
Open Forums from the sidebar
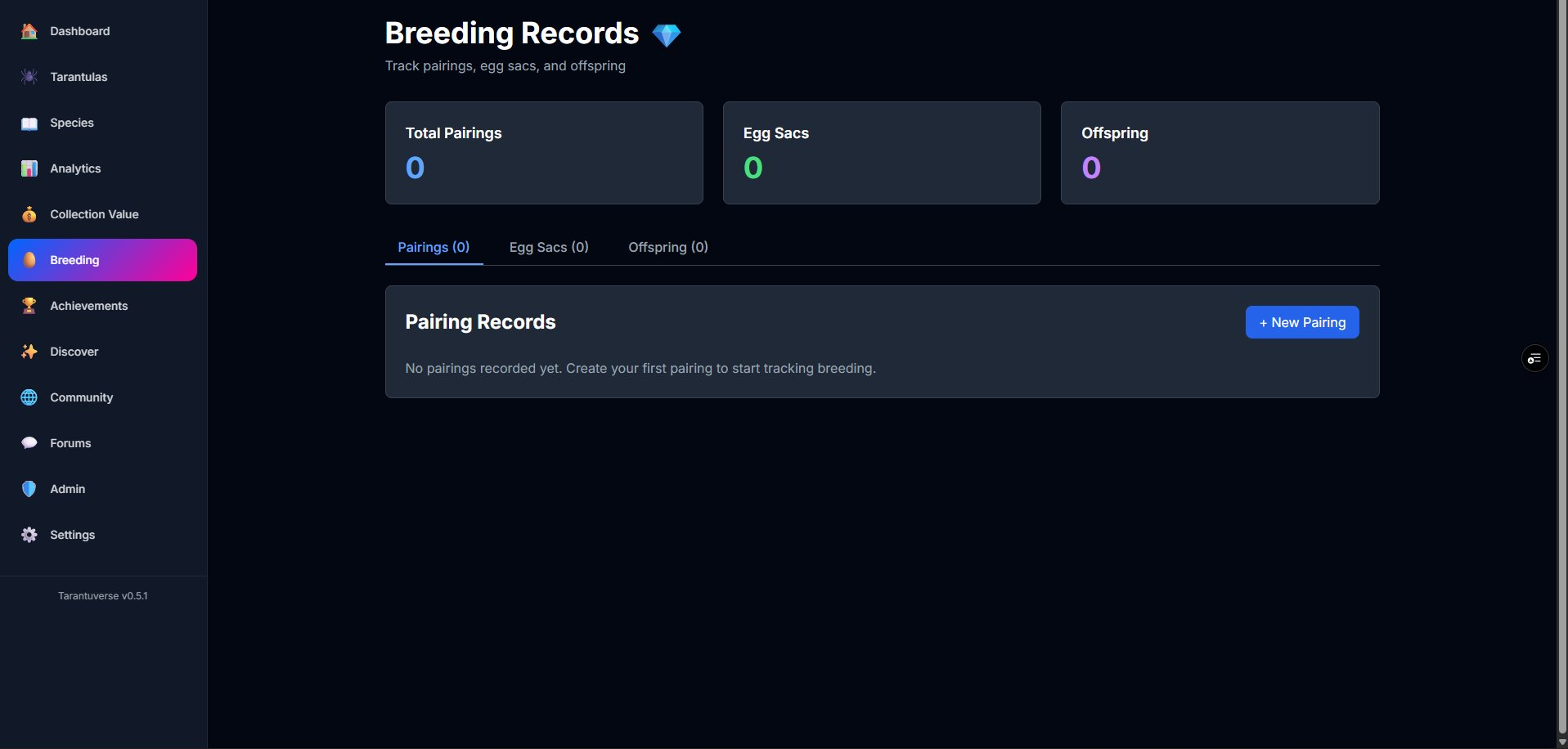pos(102,443)
